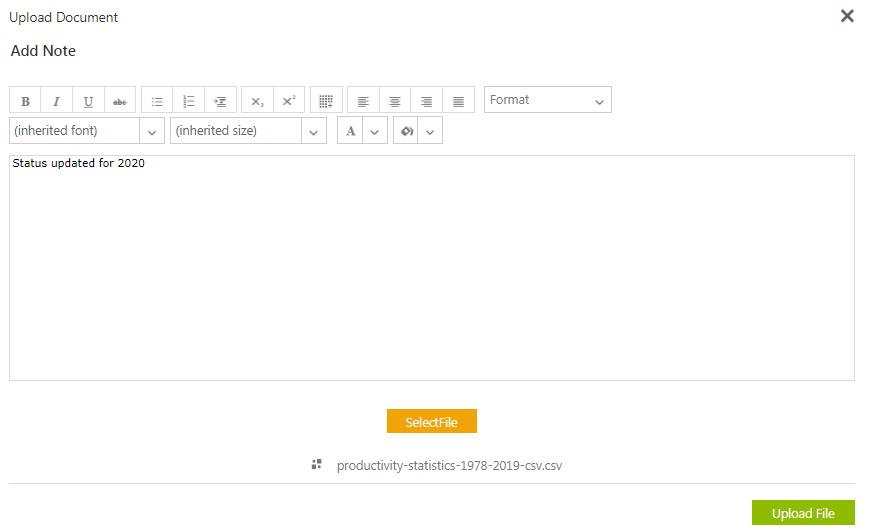869x529 pixels.
Task: Center align the text
Action: pos(395,101)
